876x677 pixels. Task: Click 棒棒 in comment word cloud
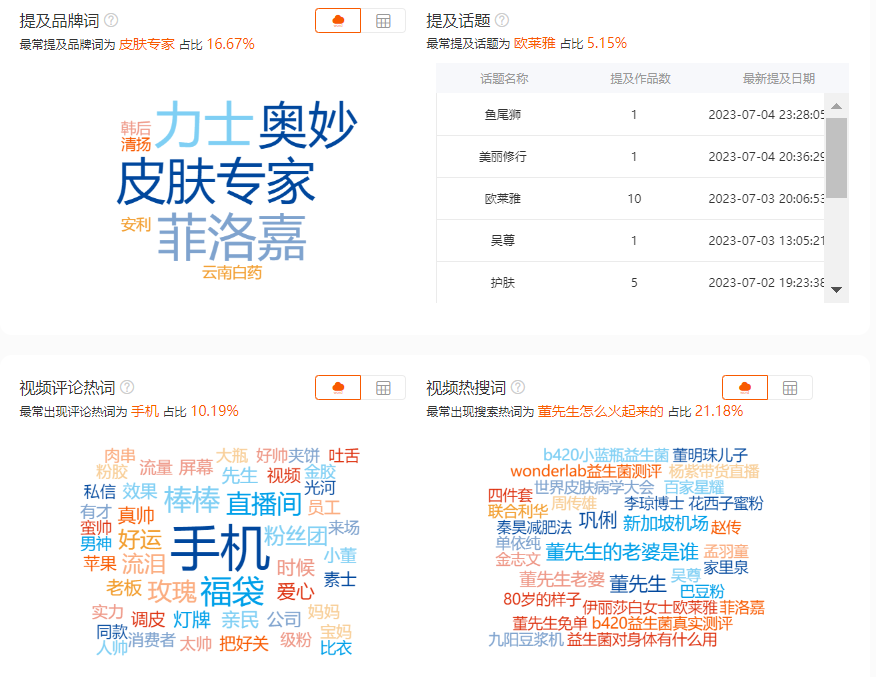(x=192, y=499)
